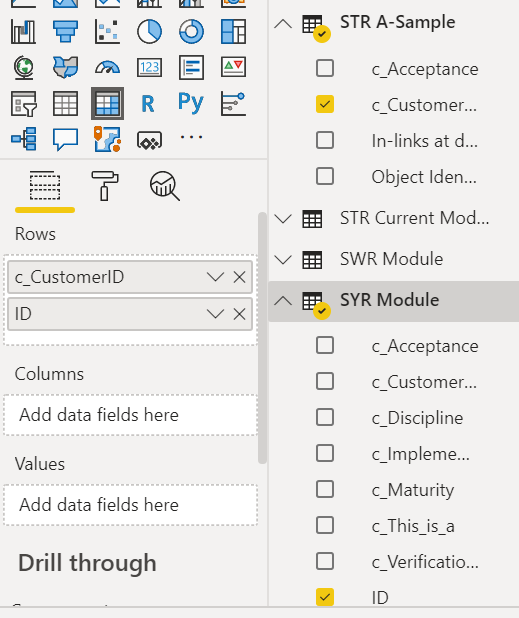The height and width of the screenshot is (618, 519).
Task: Open ID field dropdown in Rows
Action: point(215,314)
